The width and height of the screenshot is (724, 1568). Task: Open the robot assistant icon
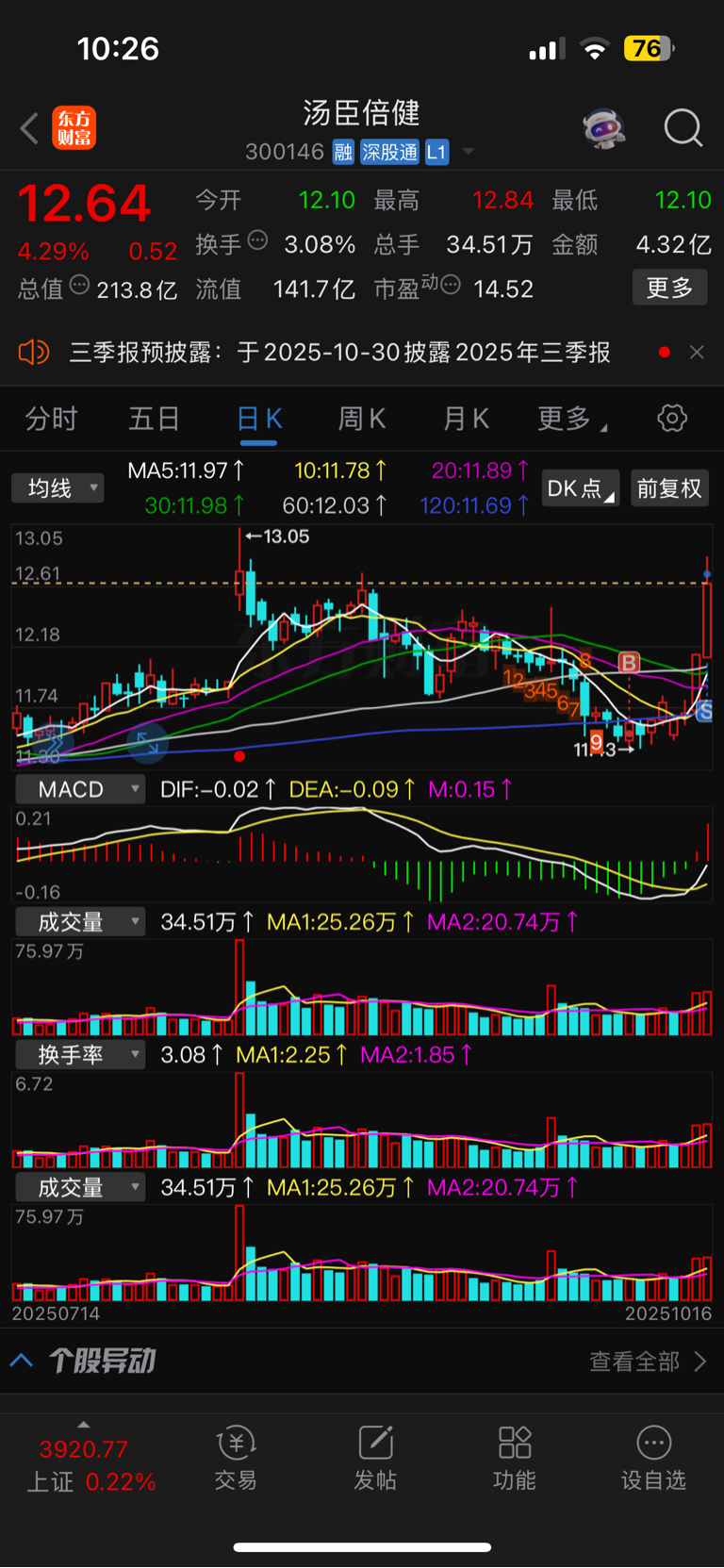click(x=604, y=128)
